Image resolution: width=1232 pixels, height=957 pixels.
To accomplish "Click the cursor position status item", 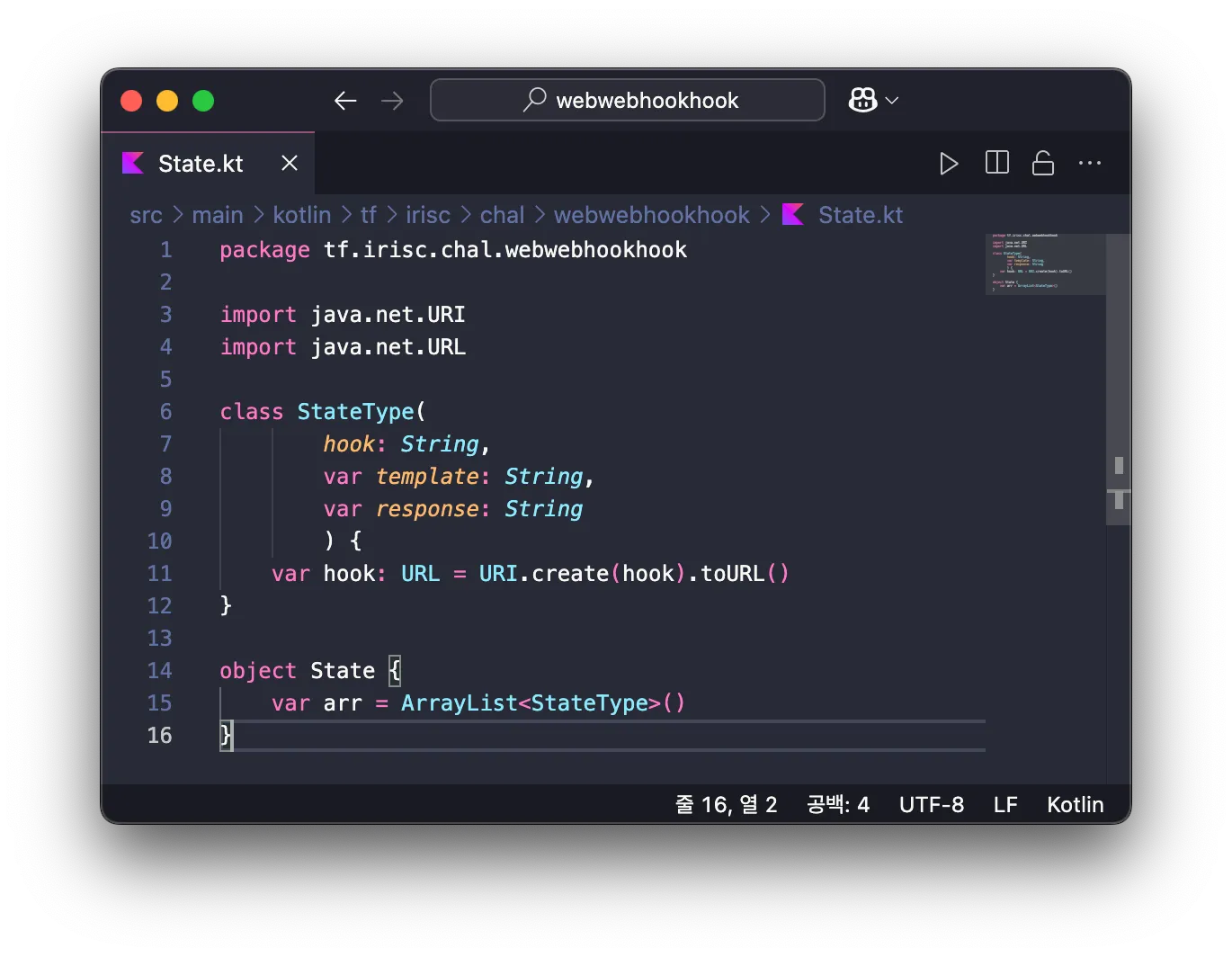I will (726, 804).
